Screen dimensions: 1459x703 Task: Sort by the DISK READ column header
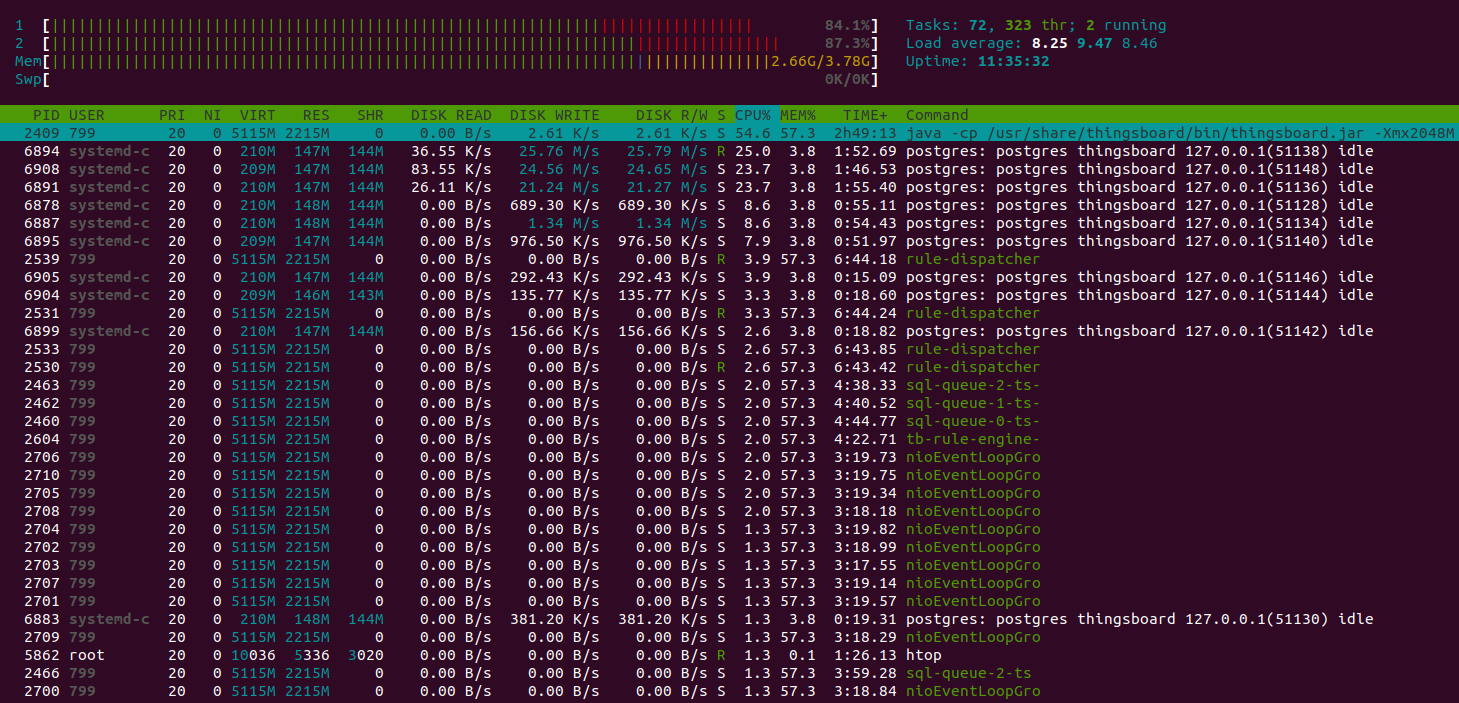point(451,115)
